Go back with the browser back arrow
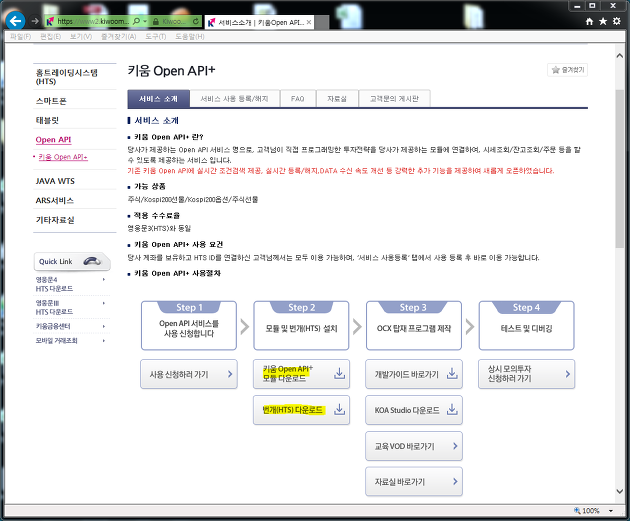 tap(16, 21)
